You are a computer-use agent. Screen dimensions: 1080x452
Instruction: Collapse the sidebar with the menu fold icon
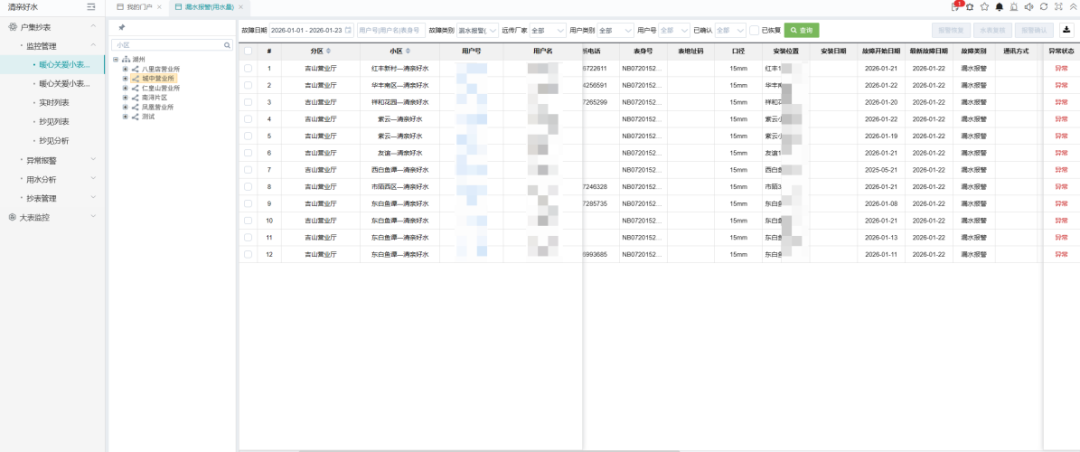coord(91,7)
